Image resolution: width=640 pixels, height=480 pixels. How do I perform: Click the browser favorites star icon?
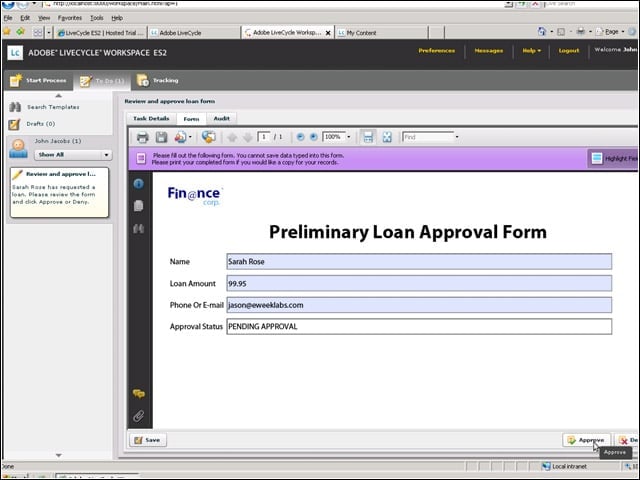(x=7, y=31)
